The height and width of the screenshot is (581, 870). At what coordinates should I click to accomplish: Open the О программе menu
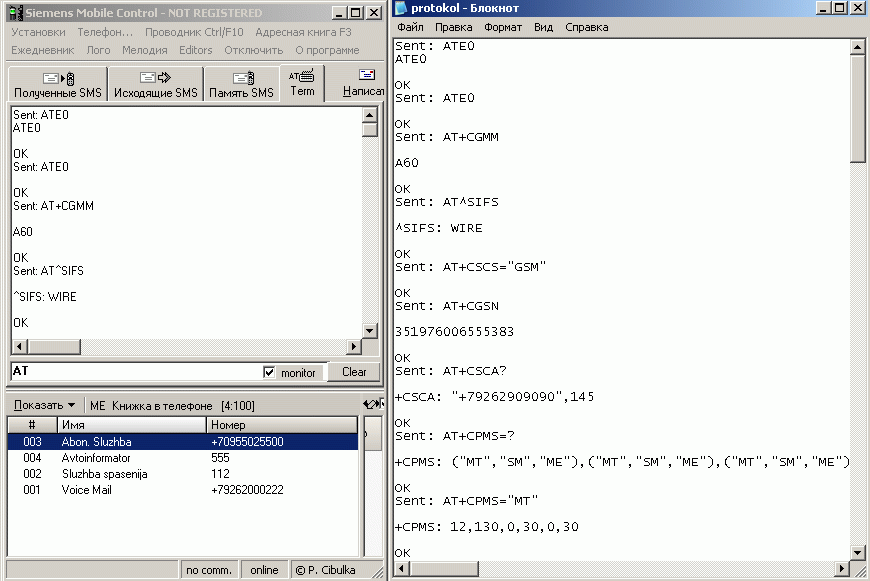(x=327, y=50)
